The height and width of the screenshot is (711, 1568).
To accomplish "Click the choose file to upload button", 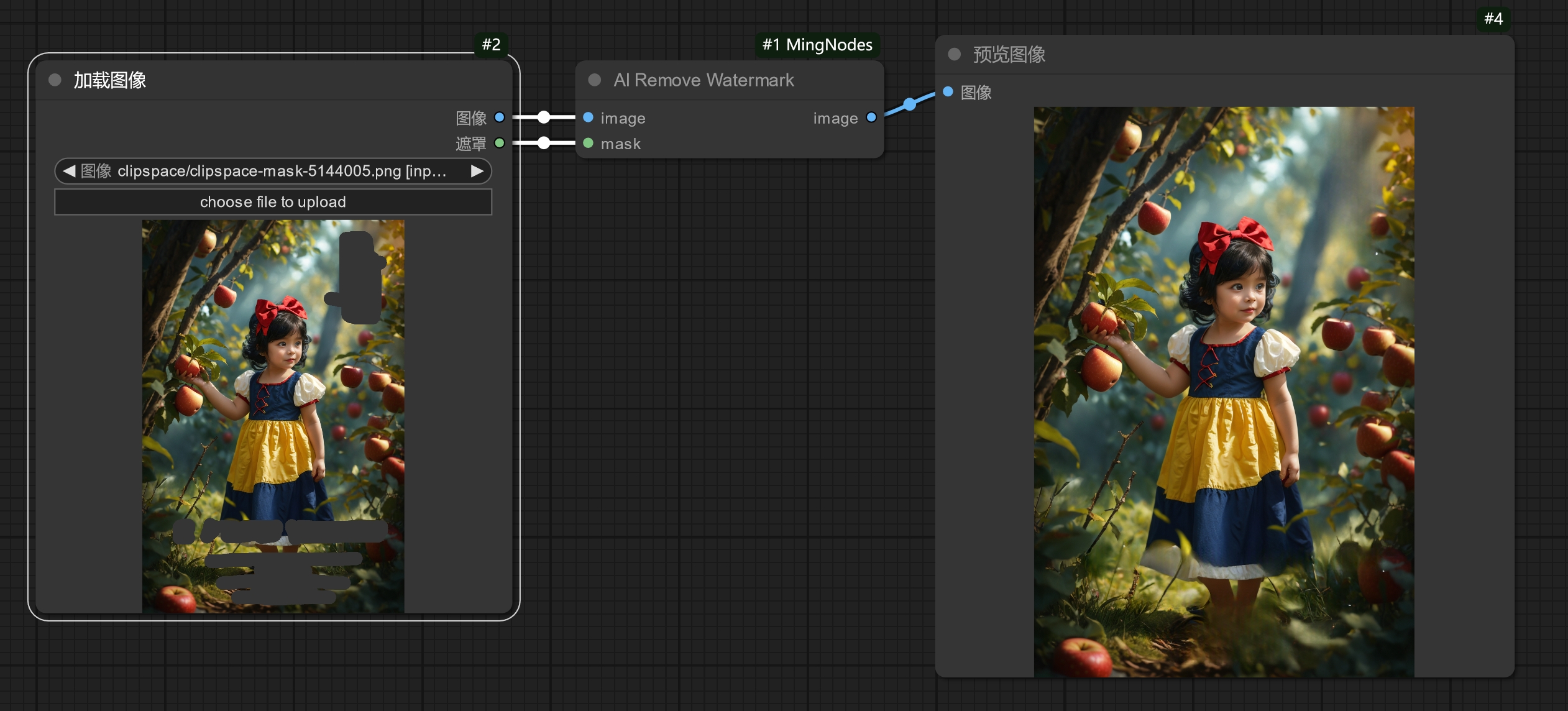I will (273, 202).
